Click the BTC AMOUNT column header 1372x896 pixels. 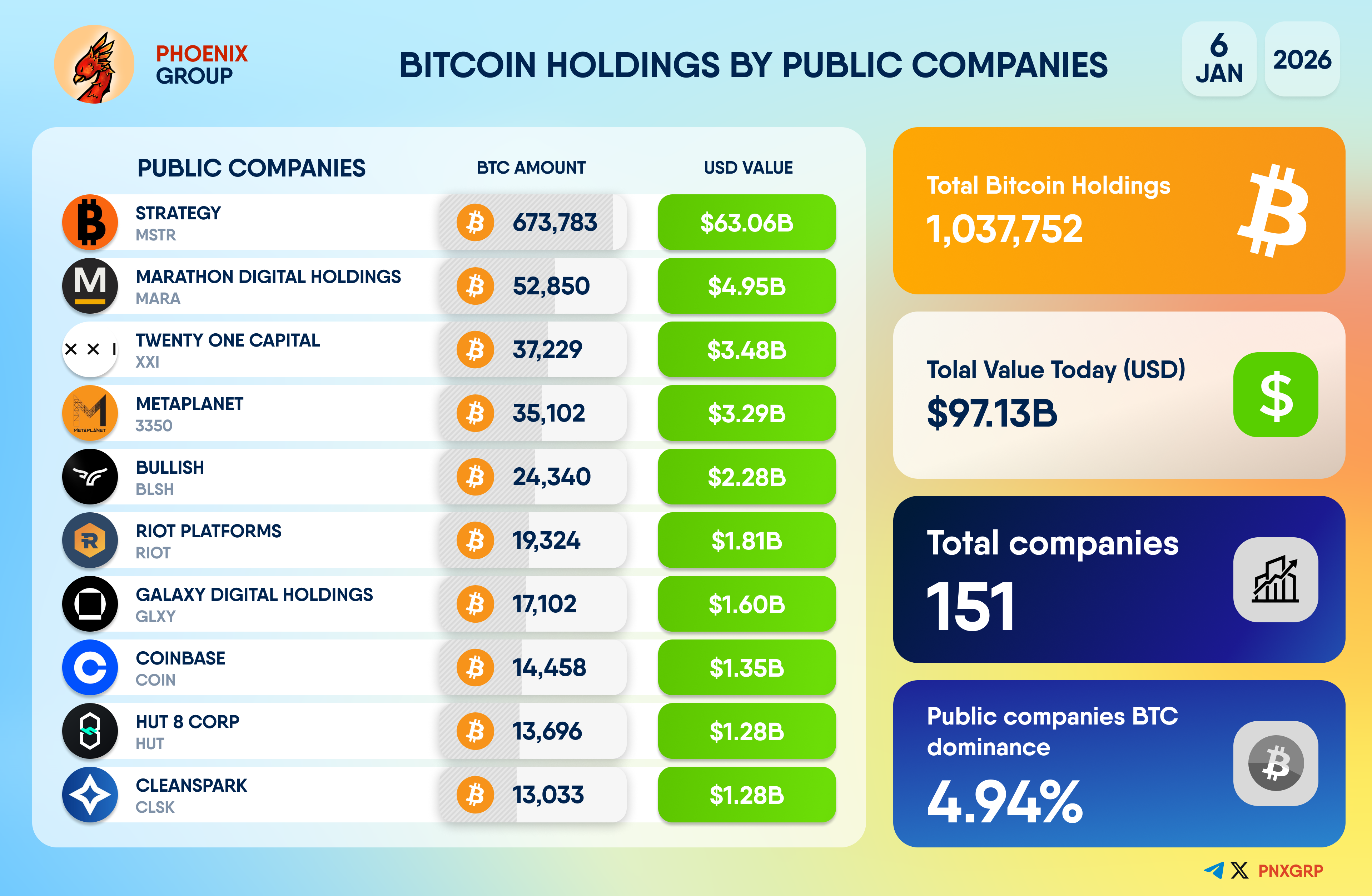[531, 168]
